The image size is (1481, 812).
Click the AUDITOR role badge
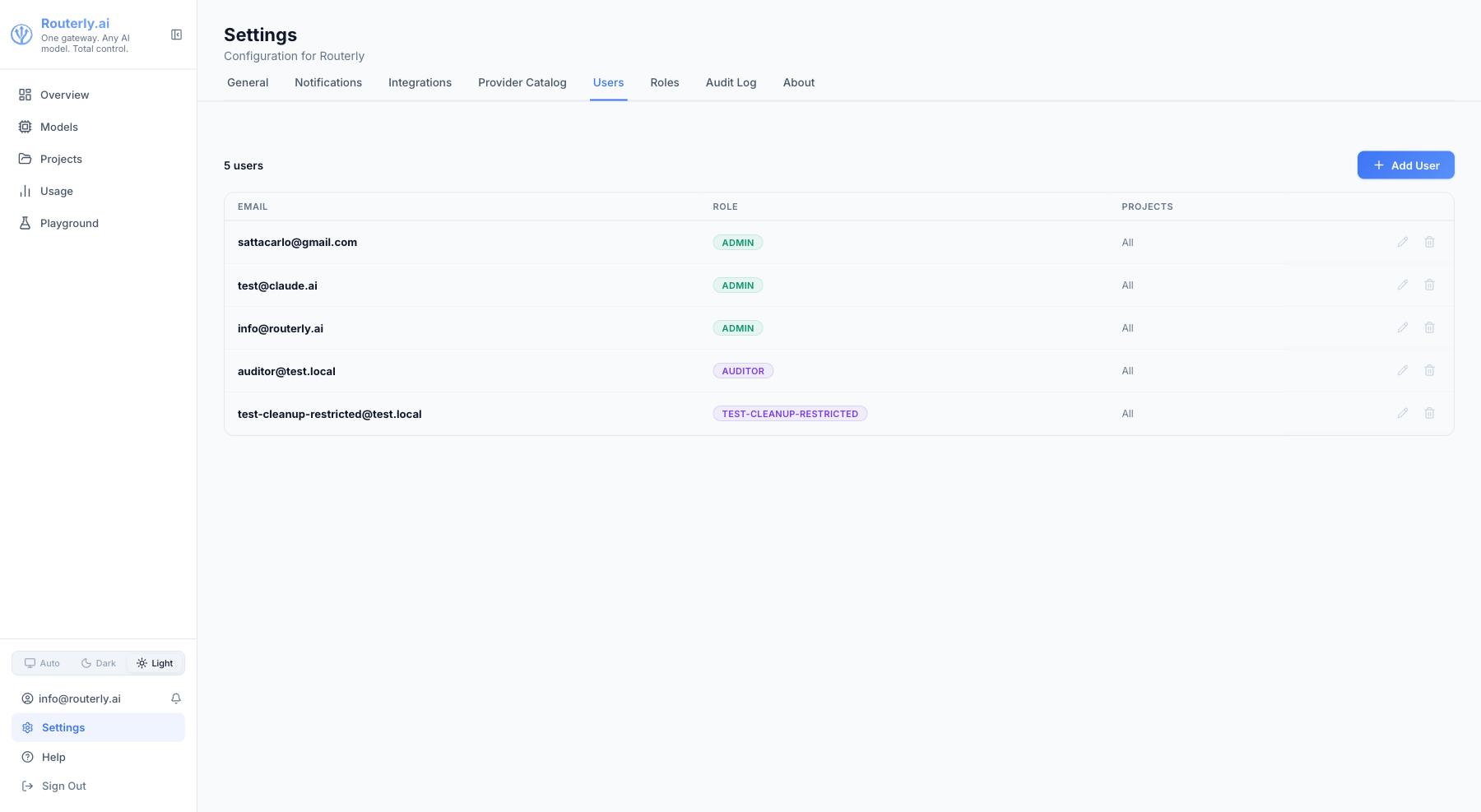743,371
